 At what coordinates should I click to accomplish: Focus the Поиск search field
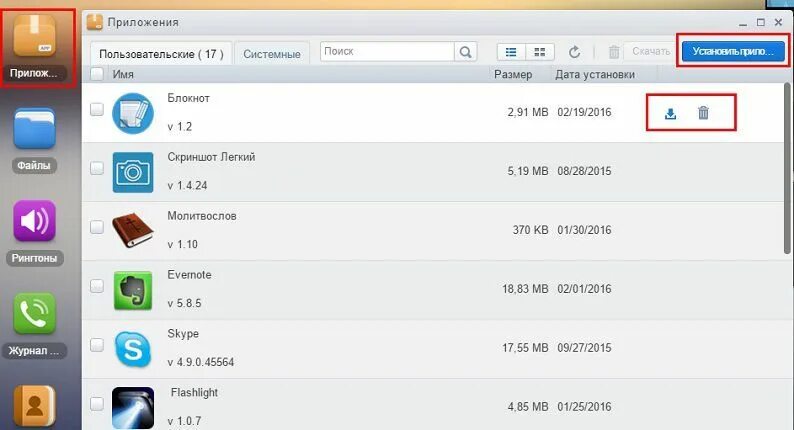click(387, 52)
